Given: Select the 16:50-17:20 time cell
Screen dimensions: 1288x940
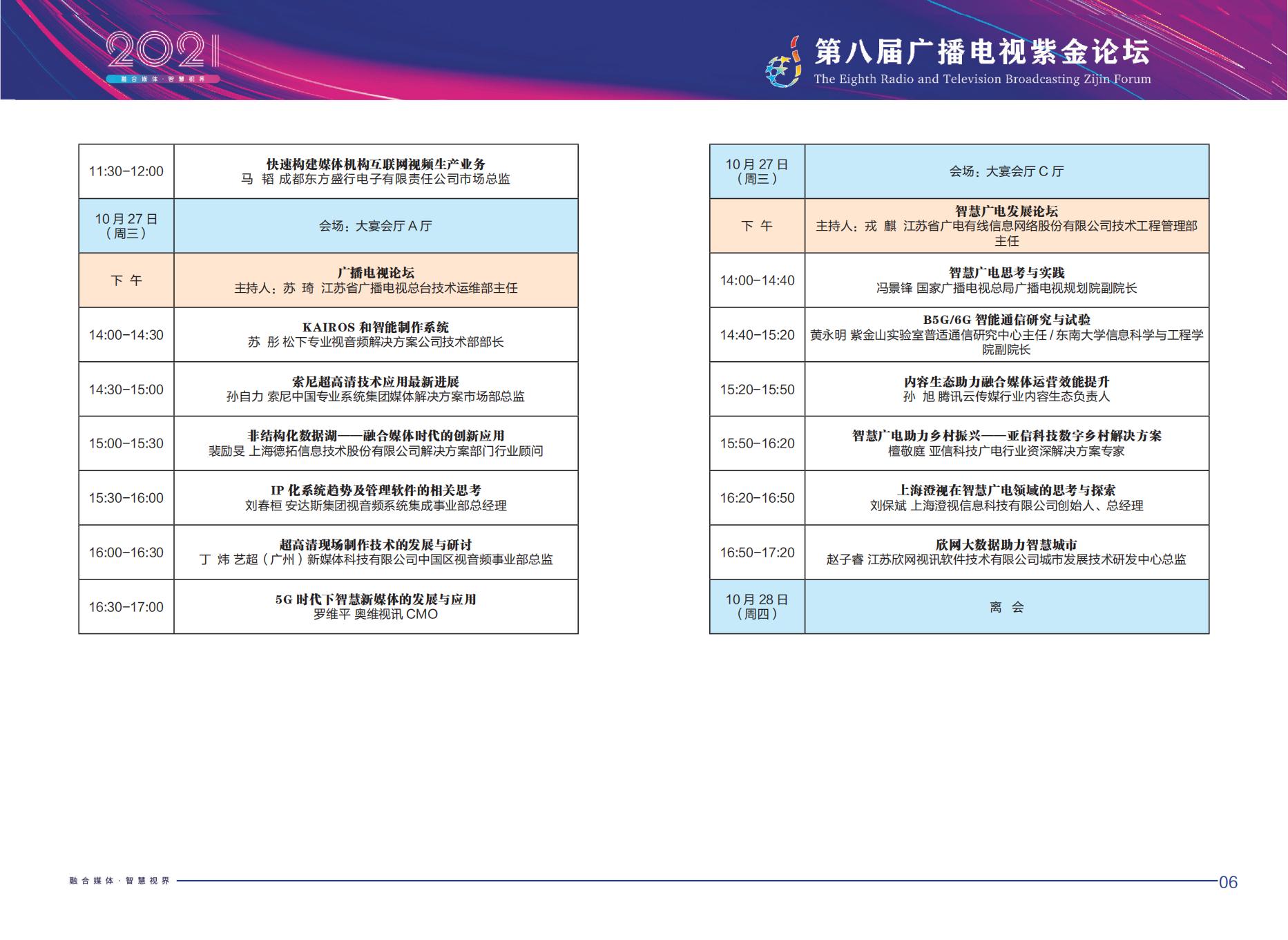Looking at the screenshot, I should [758, 553].
